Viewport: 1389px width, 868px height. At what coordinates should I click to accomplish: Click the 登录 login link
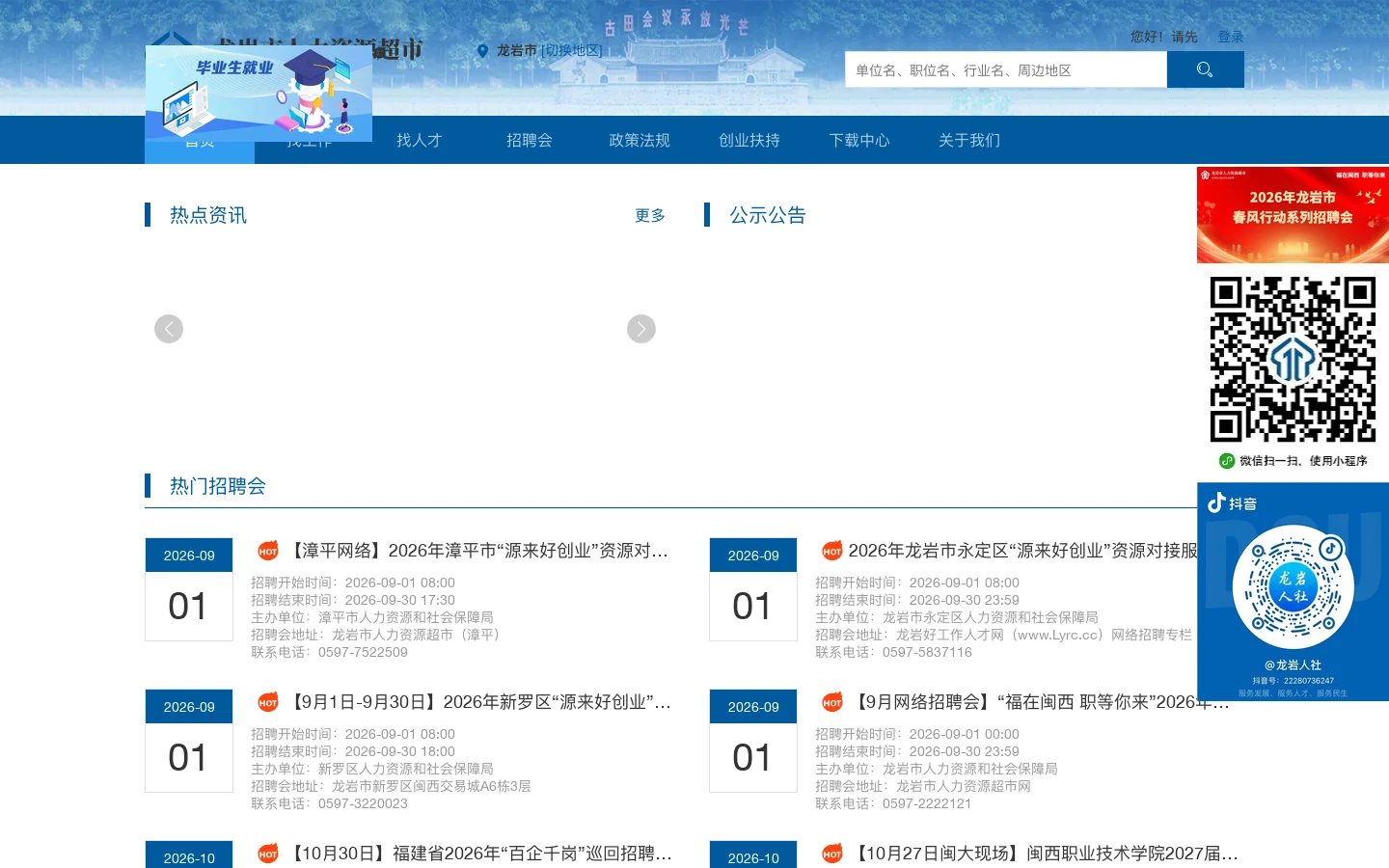click(x=1231, y=37)
